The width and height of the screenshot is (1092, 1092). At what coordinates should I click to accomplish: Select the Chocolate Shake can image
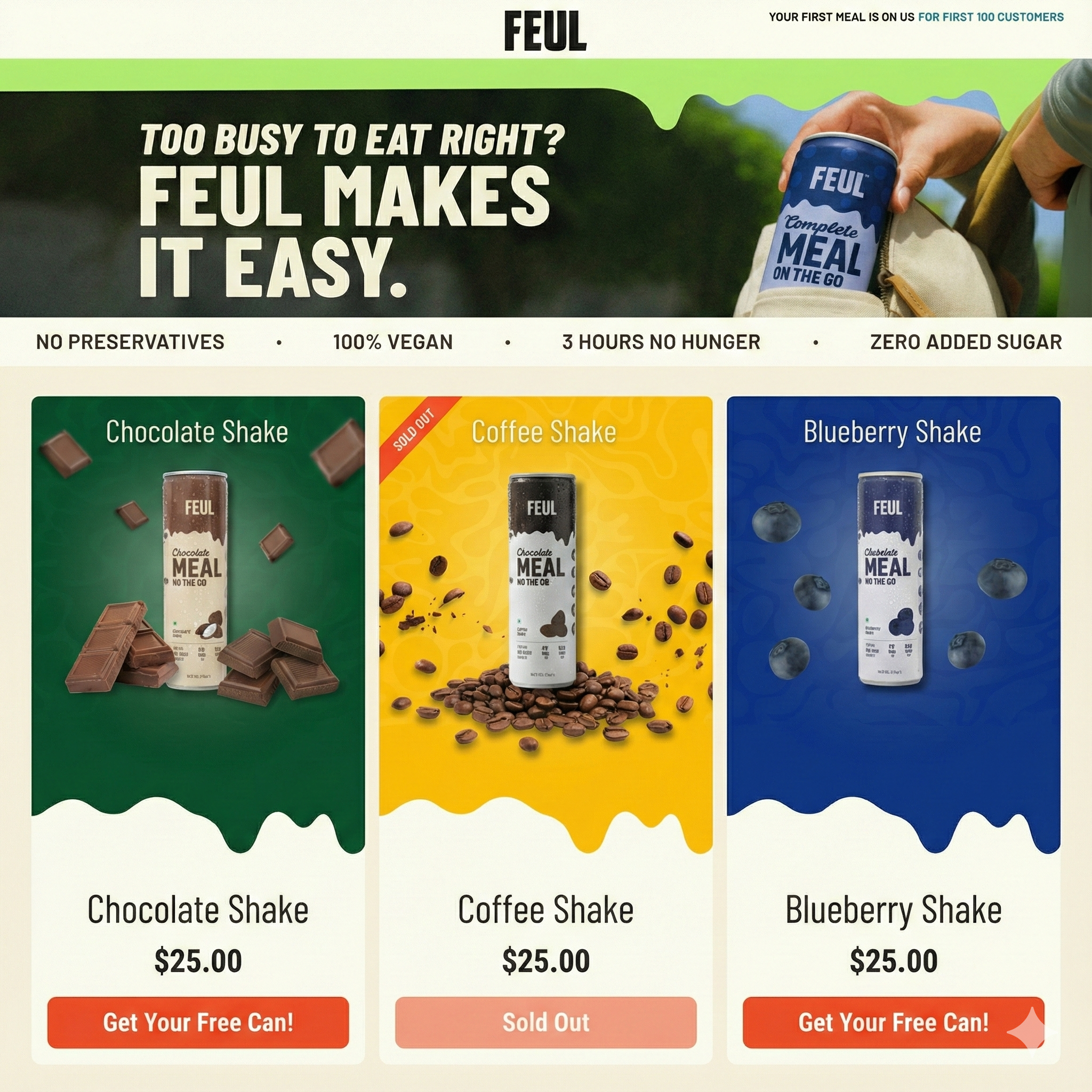pyautogui.click(x=196, y=581)
